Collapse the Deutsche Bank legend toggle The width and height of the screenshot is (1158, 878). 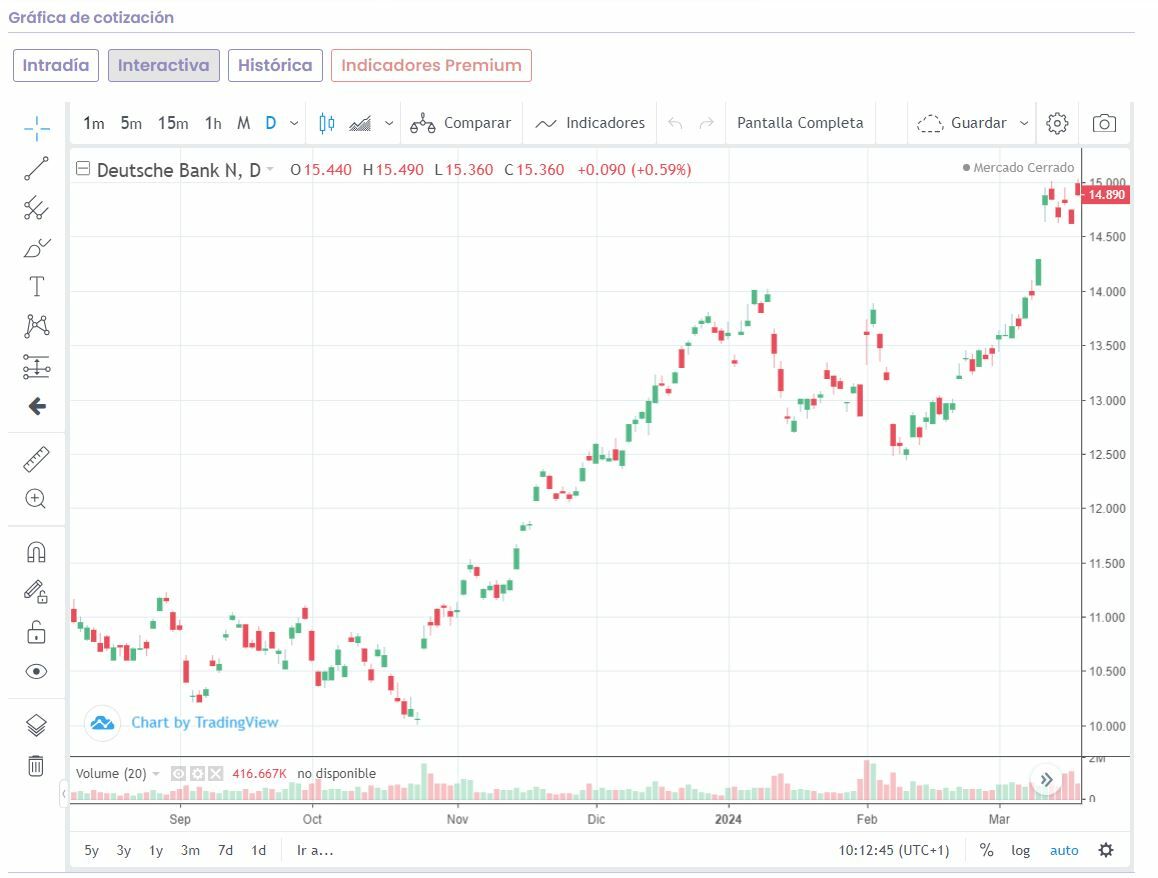83,169
